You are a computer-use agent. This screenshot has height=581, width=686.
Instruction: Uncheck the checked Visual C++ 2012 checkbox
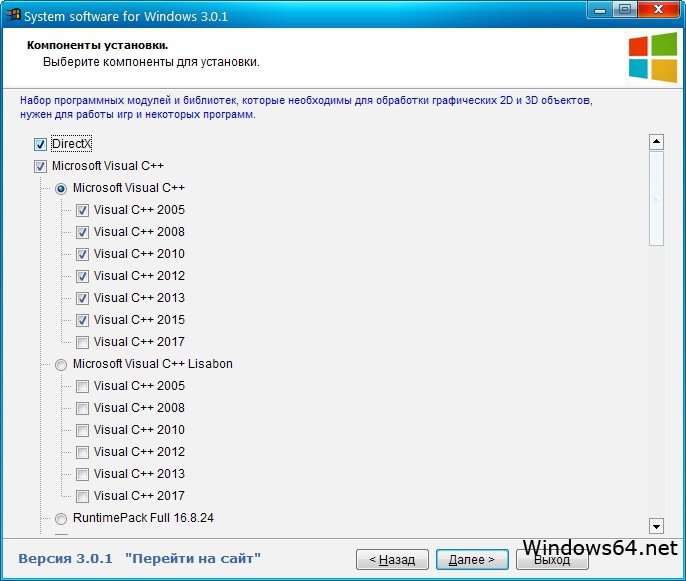click(x=82, y=276)
